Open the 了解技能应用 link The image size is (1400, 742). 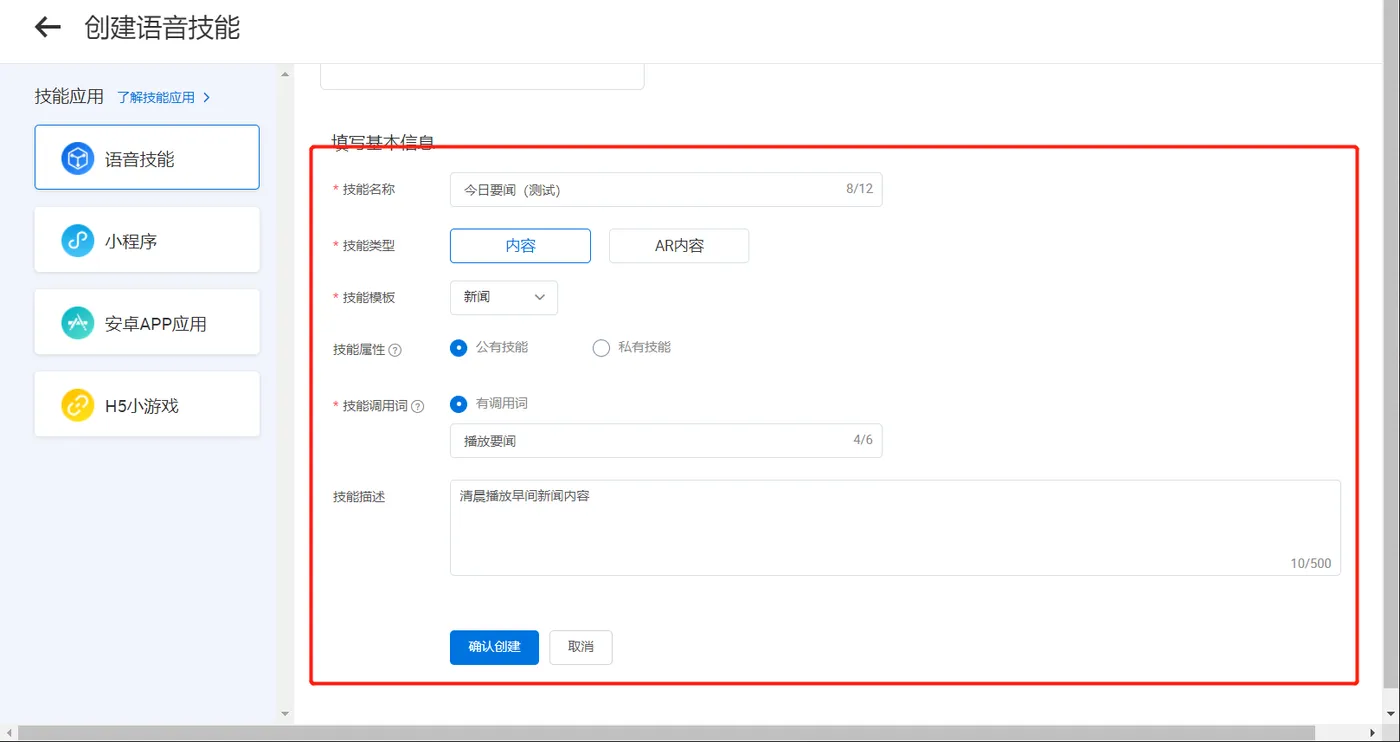coord(156,97)
